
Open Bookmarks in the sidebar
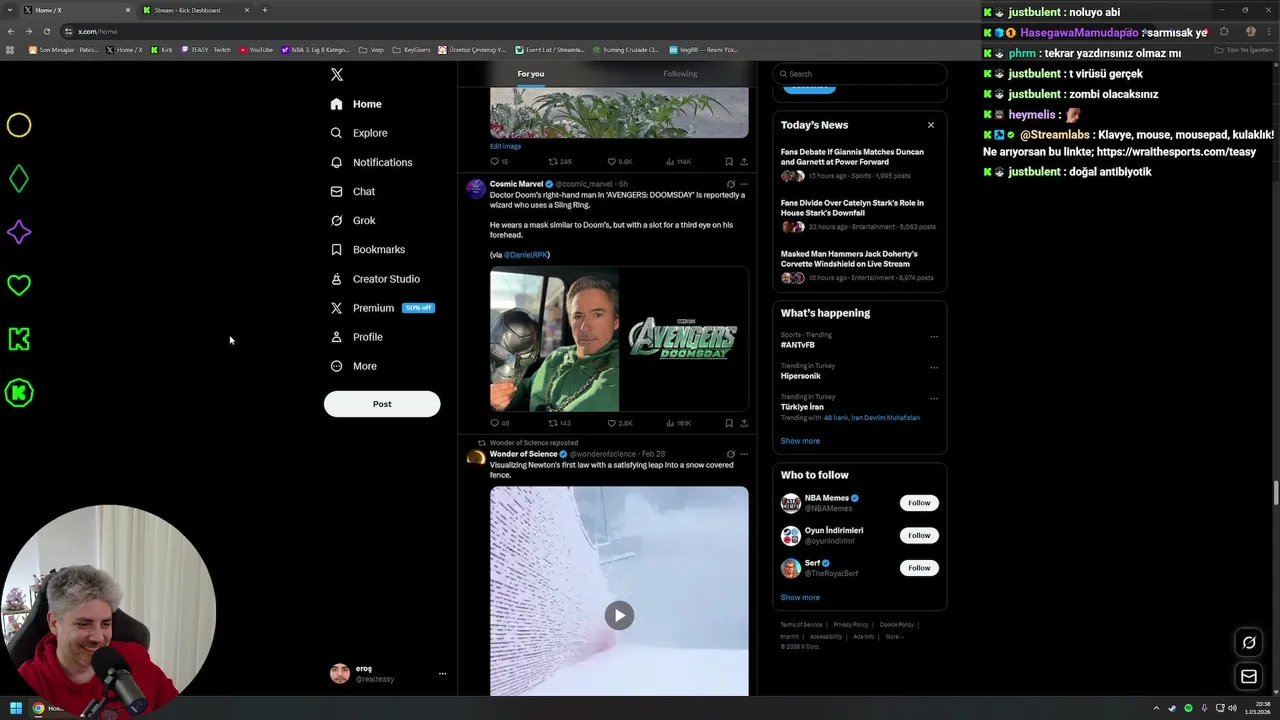point(367,249)
